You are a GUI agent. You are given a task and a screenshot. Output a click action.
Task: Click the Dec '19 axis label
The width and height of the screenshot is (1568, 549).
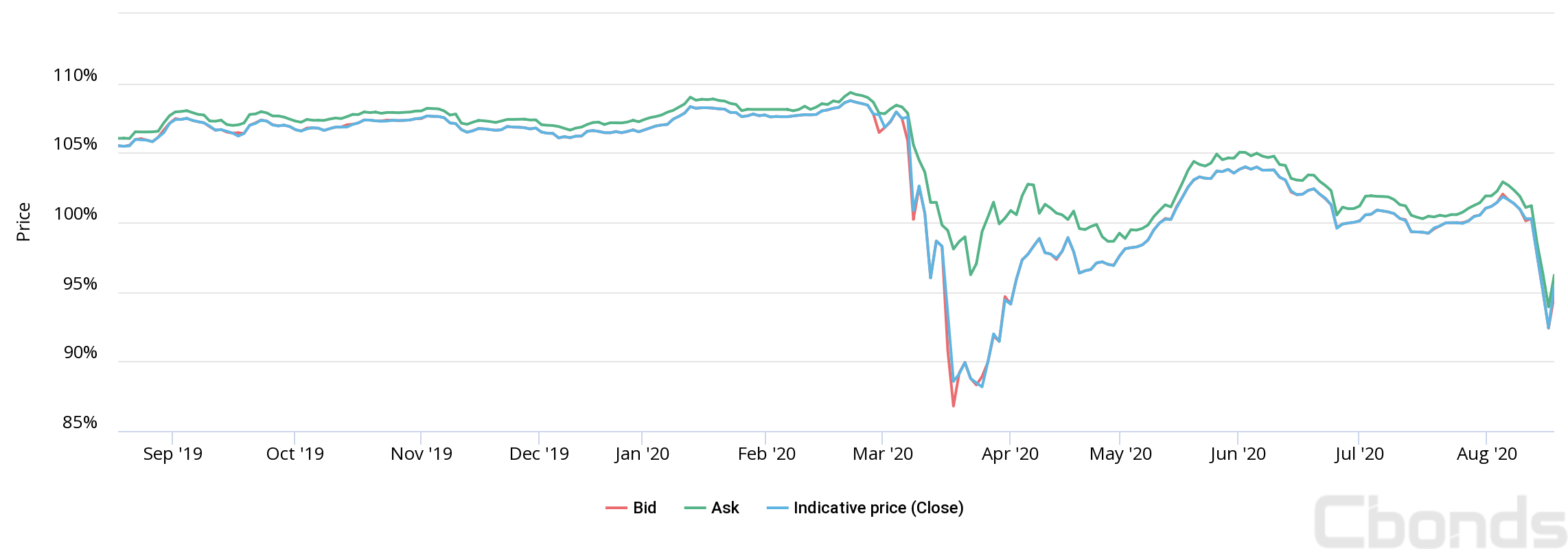point(539,454)
